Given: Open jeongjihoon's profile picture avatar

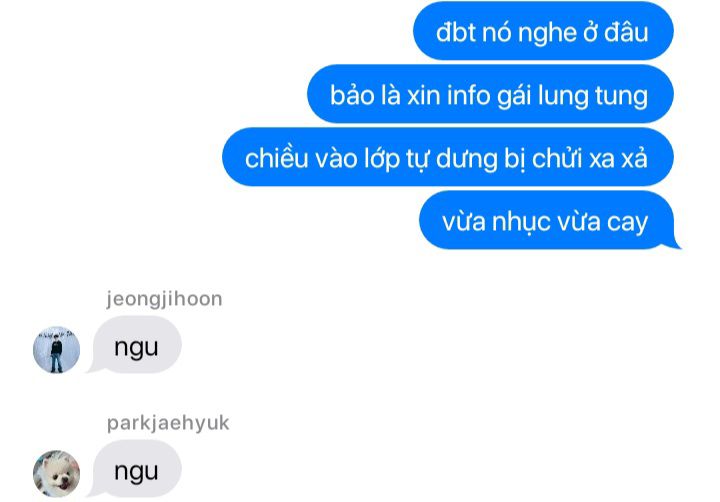Looking at the screenshot, I should (56, 350).
